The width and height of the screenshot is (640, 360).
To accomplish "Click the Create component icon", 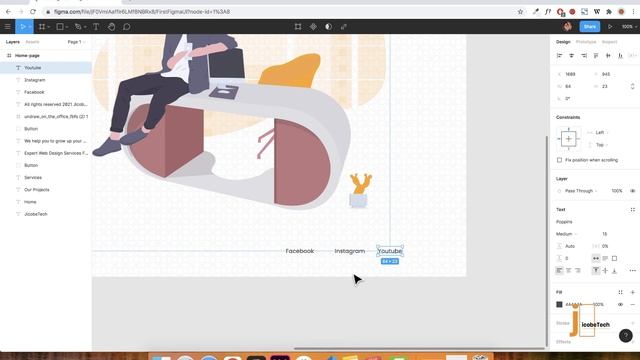I will point(313,27).
